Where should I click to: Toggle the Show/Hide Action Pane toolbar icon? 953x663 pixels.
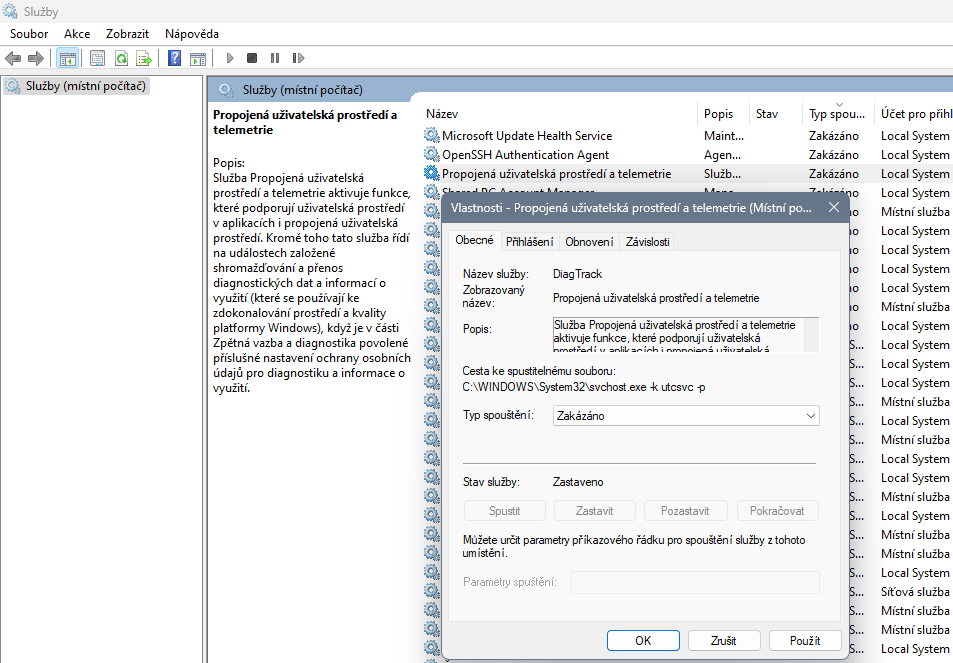click(198, 58)
